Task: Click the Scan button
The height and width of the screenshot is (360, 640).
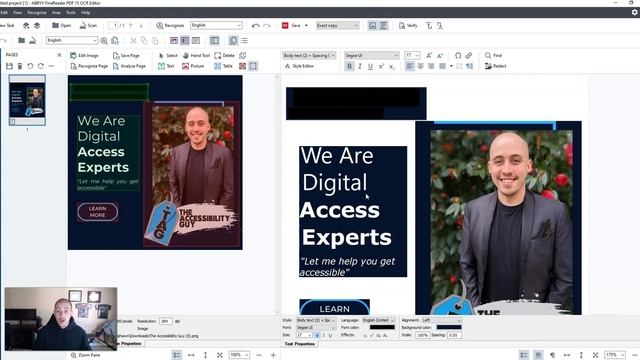Action: click(88, 25)
